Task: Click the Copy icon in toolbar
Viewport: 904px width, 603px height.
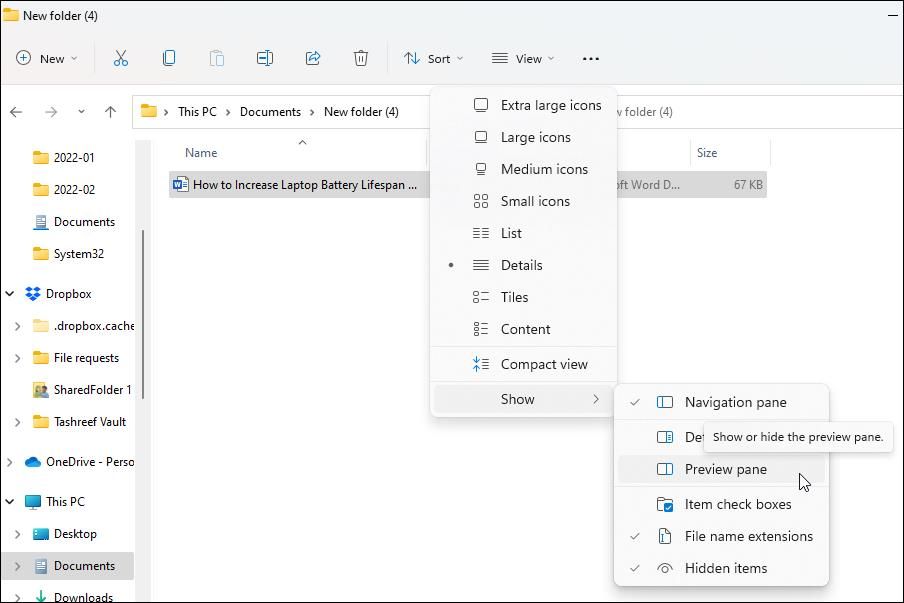Action: (x=169, y=58)
